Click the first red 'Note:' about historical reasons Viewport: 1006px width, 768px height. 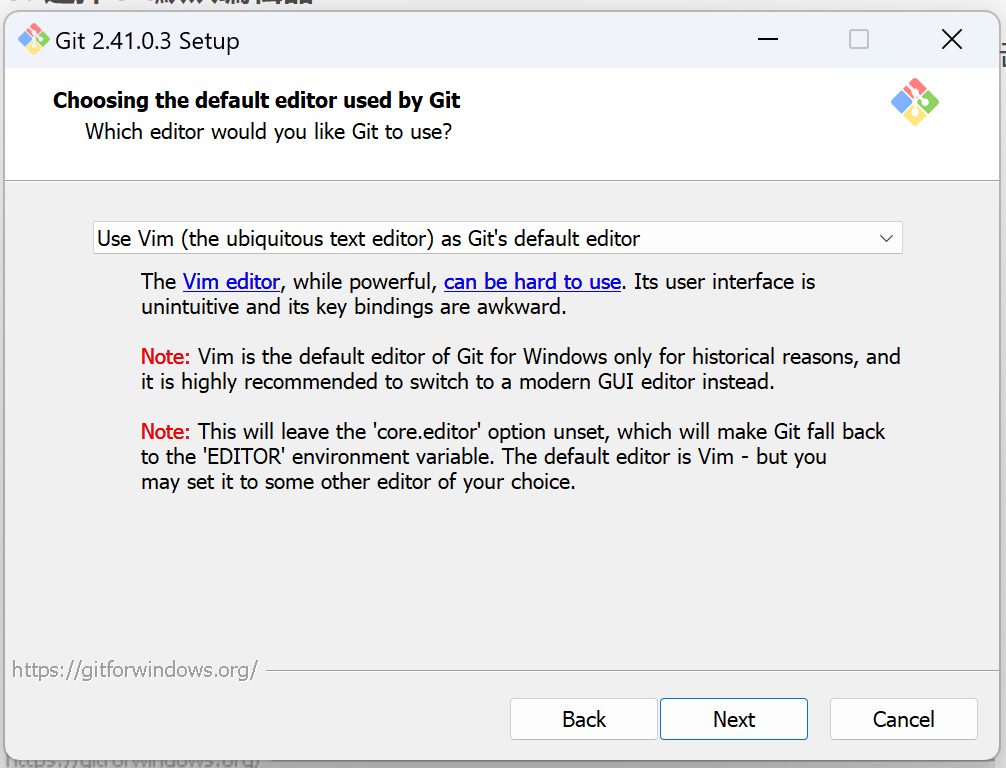click(x=166, y=357)
